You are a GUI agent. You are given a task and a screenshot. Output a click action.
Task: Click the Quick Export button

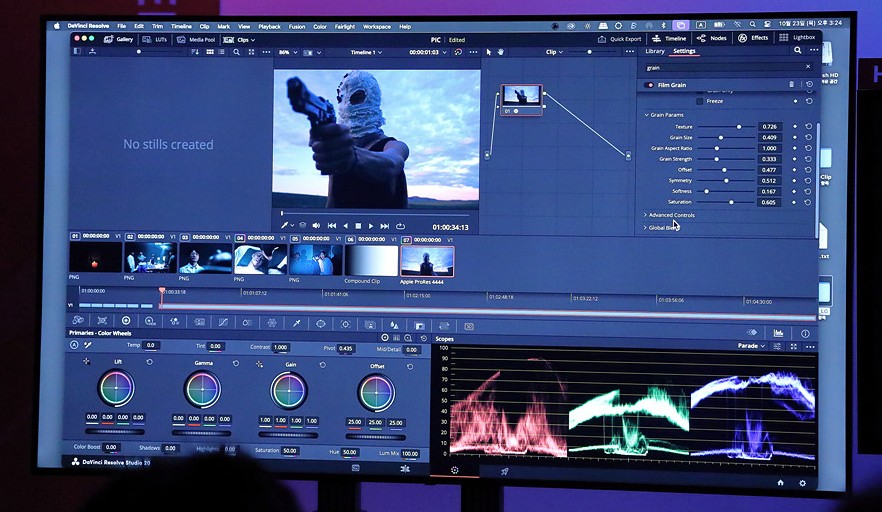point(620,39)
